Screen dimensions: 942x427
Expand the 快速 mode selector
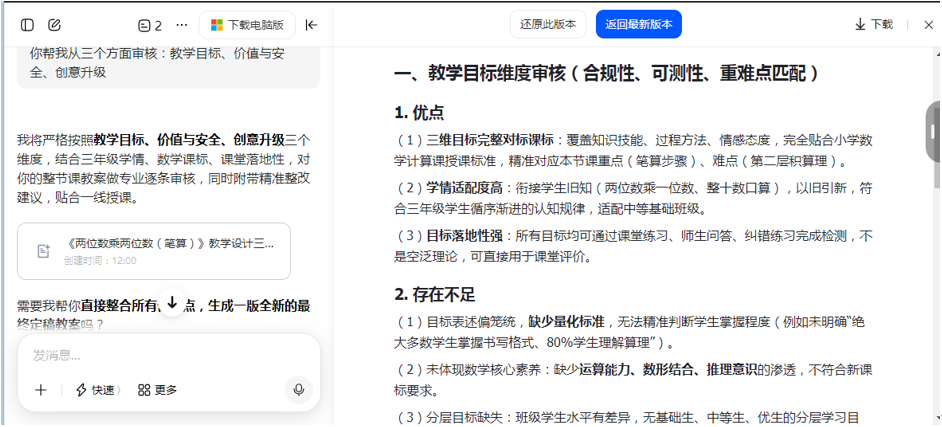pos(97,390)
